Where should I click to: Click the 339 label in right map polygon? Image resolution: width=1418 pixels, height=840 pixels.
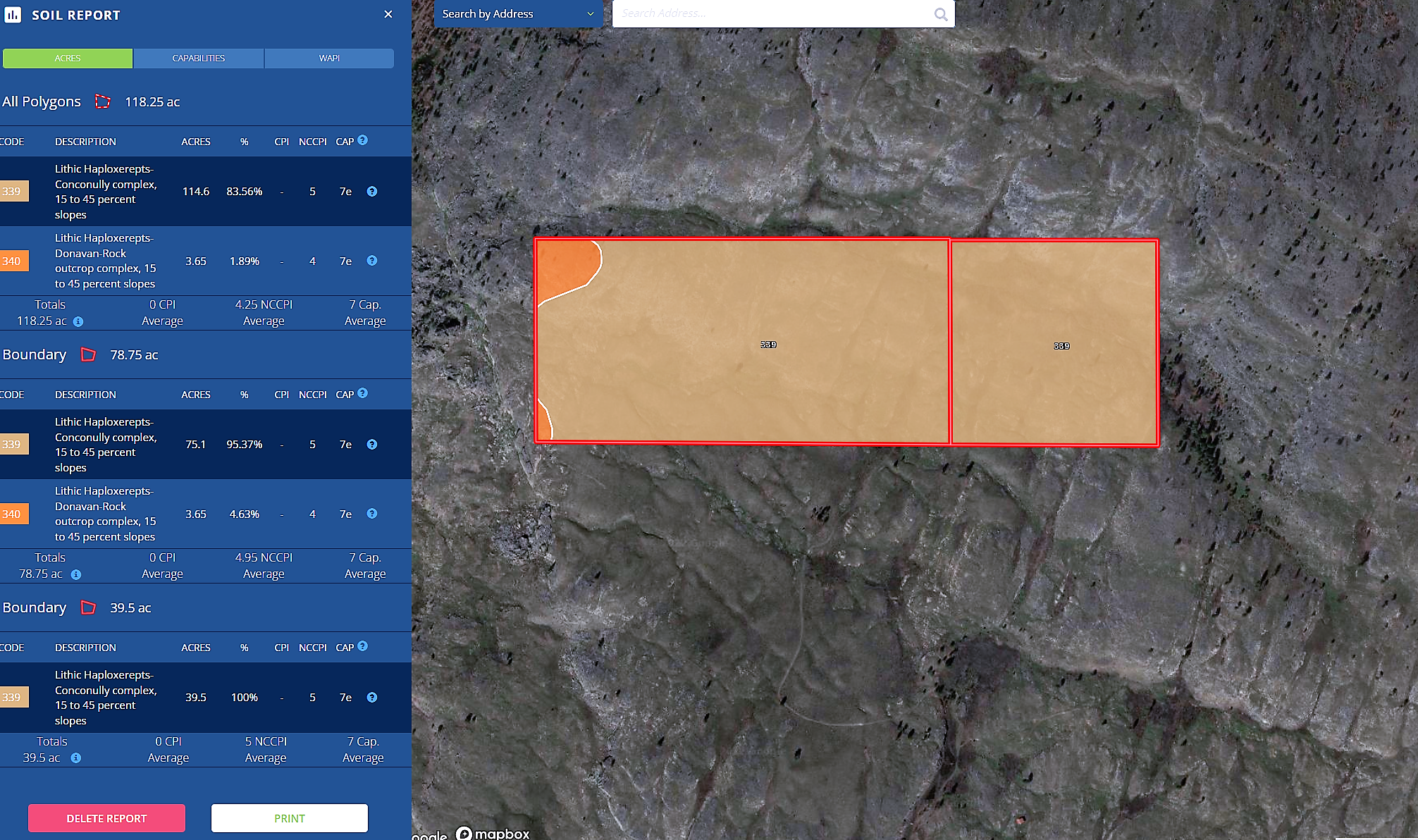point(1061,346)
